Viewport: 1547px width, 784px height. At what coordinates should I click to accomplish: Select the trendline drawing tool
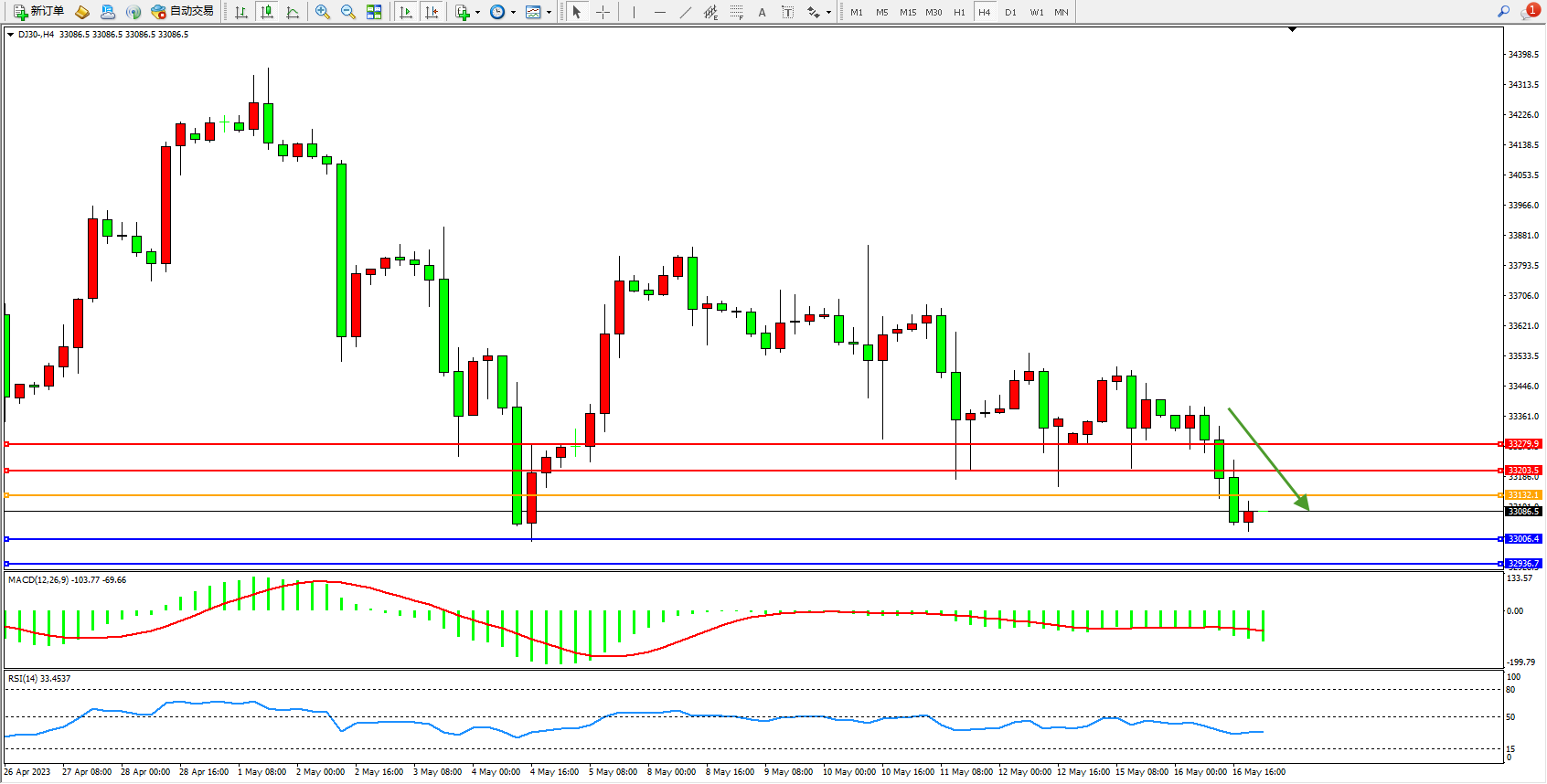click(x=686, y=12)
